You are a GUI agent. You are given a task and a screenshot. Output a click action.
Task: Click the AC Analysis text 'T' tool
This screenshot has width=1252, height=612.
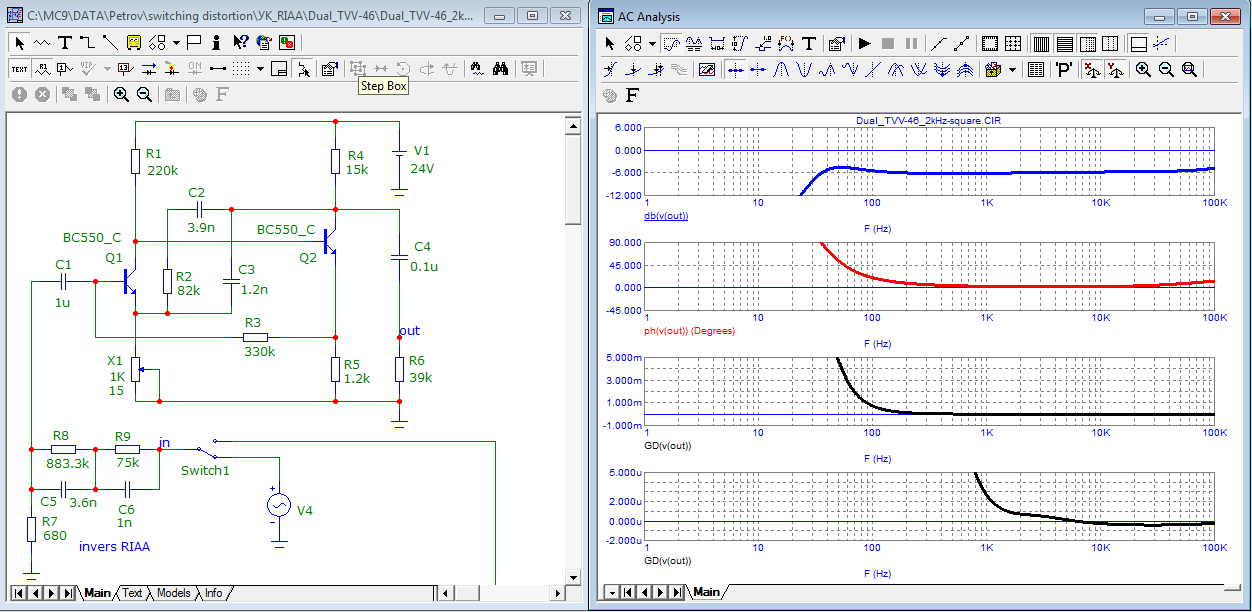point(808,44)
